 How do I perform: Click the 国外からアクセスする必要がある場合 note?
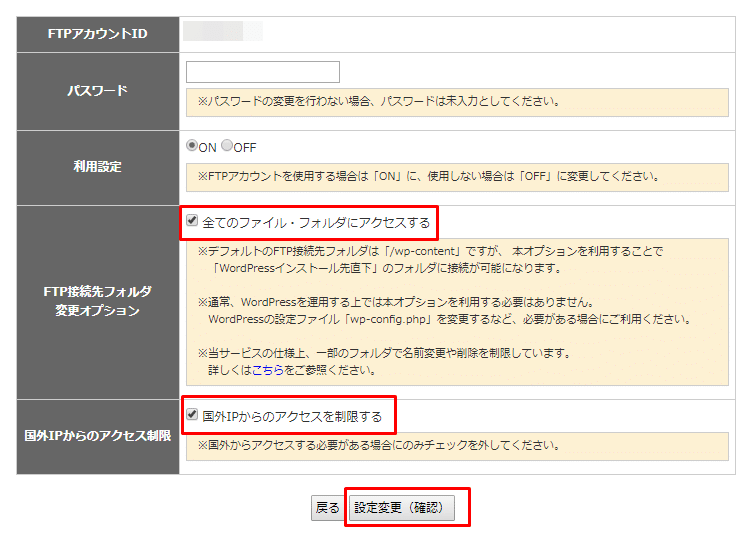(379, 445)
